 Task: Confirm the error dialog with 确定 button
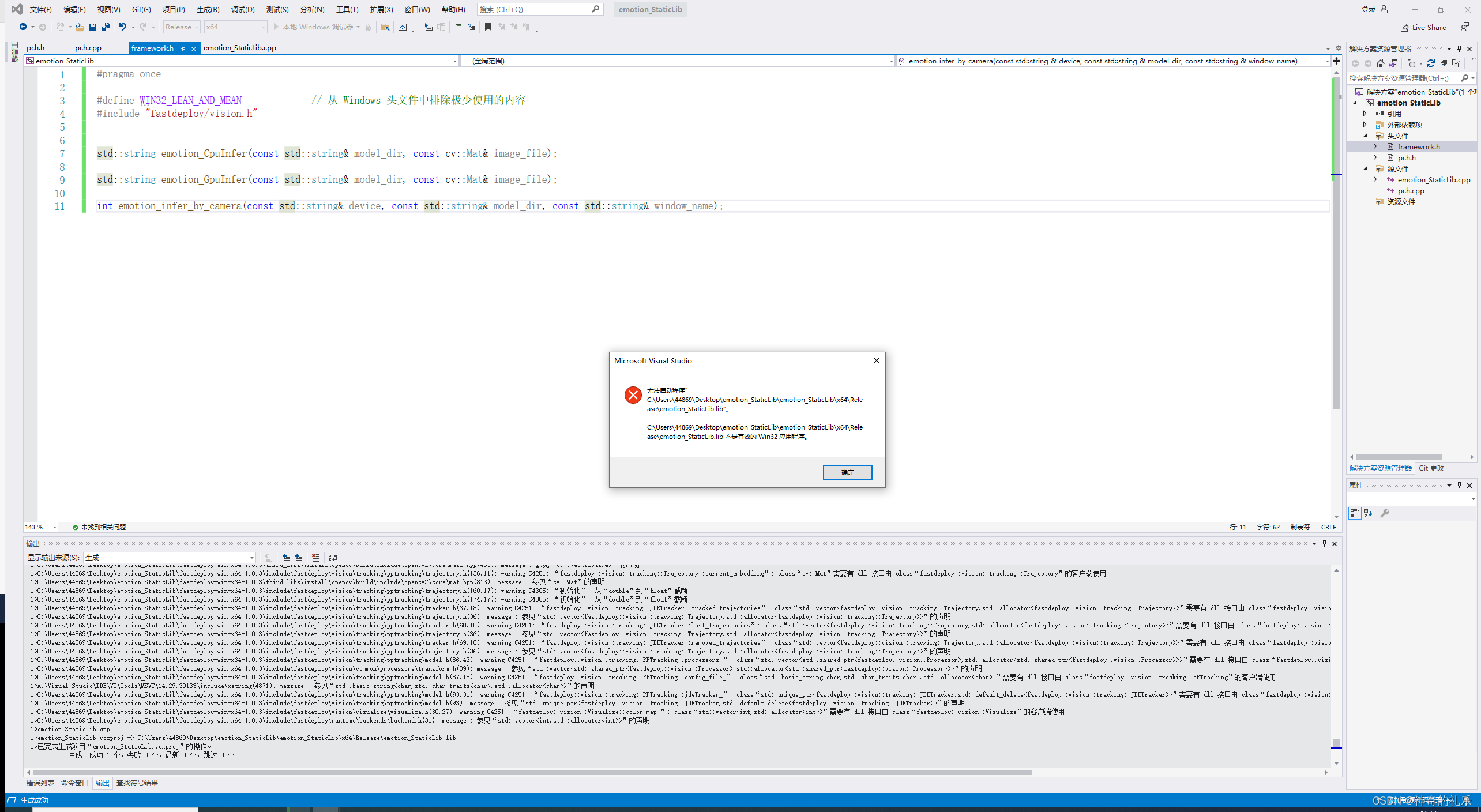coord(845,472)
